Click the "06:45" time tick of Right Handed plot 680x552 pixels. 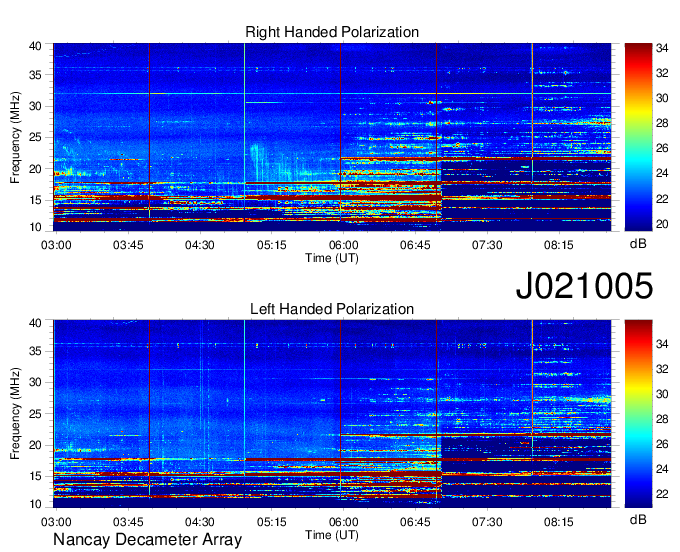(415, 245)
